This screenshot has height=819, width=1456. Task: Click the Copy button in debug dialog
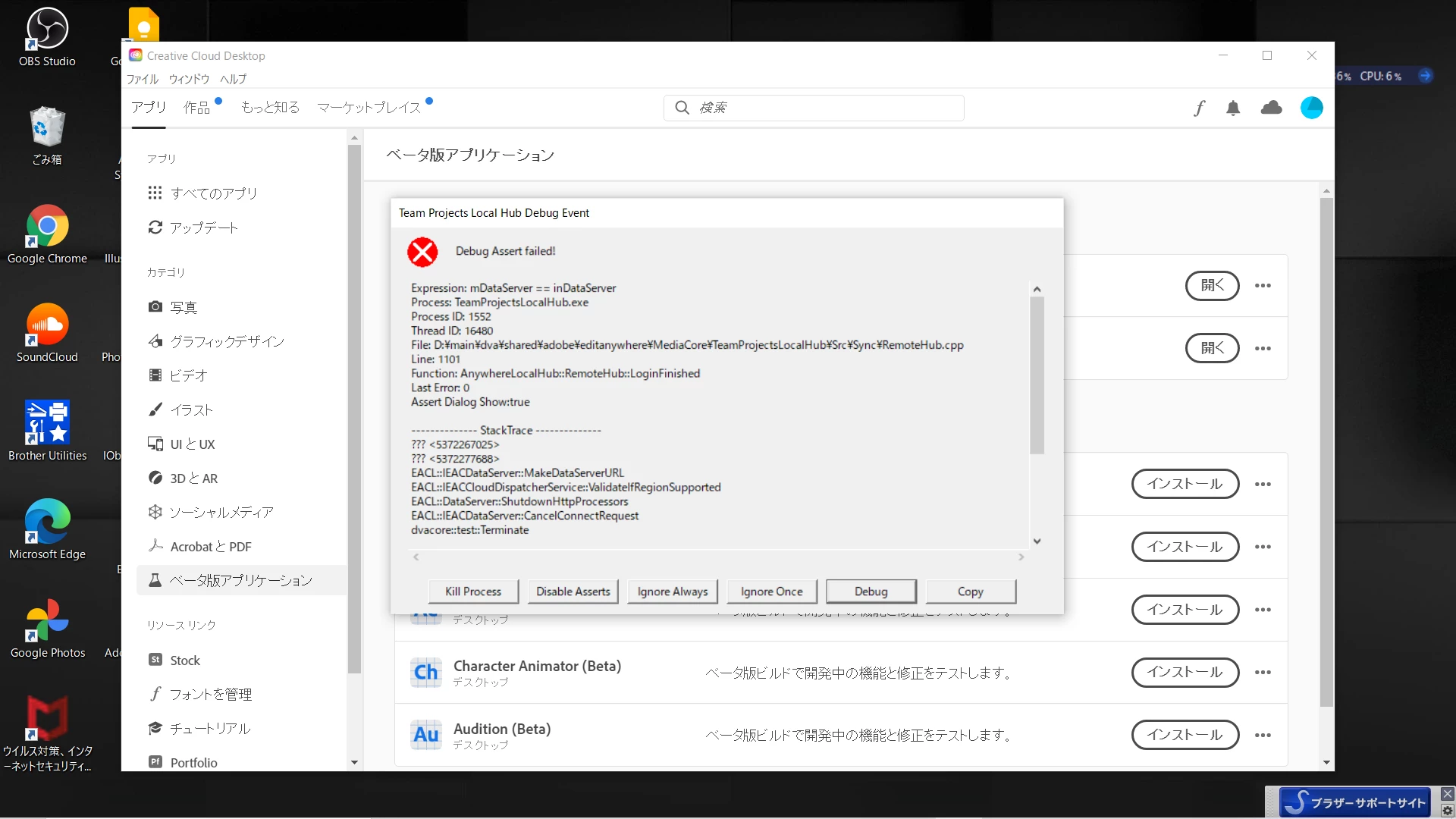pos(971,591)
